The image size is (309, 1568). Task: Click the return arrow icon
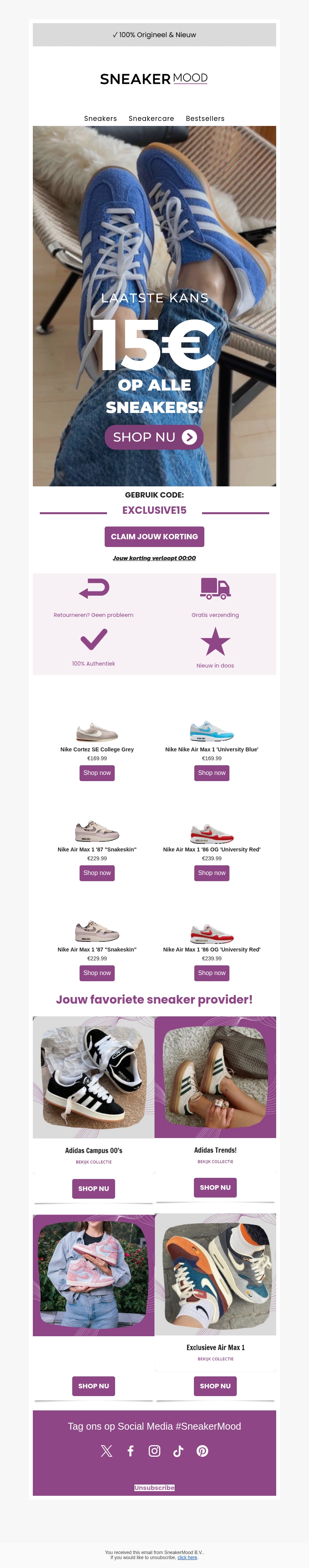[x=94, y=588]
